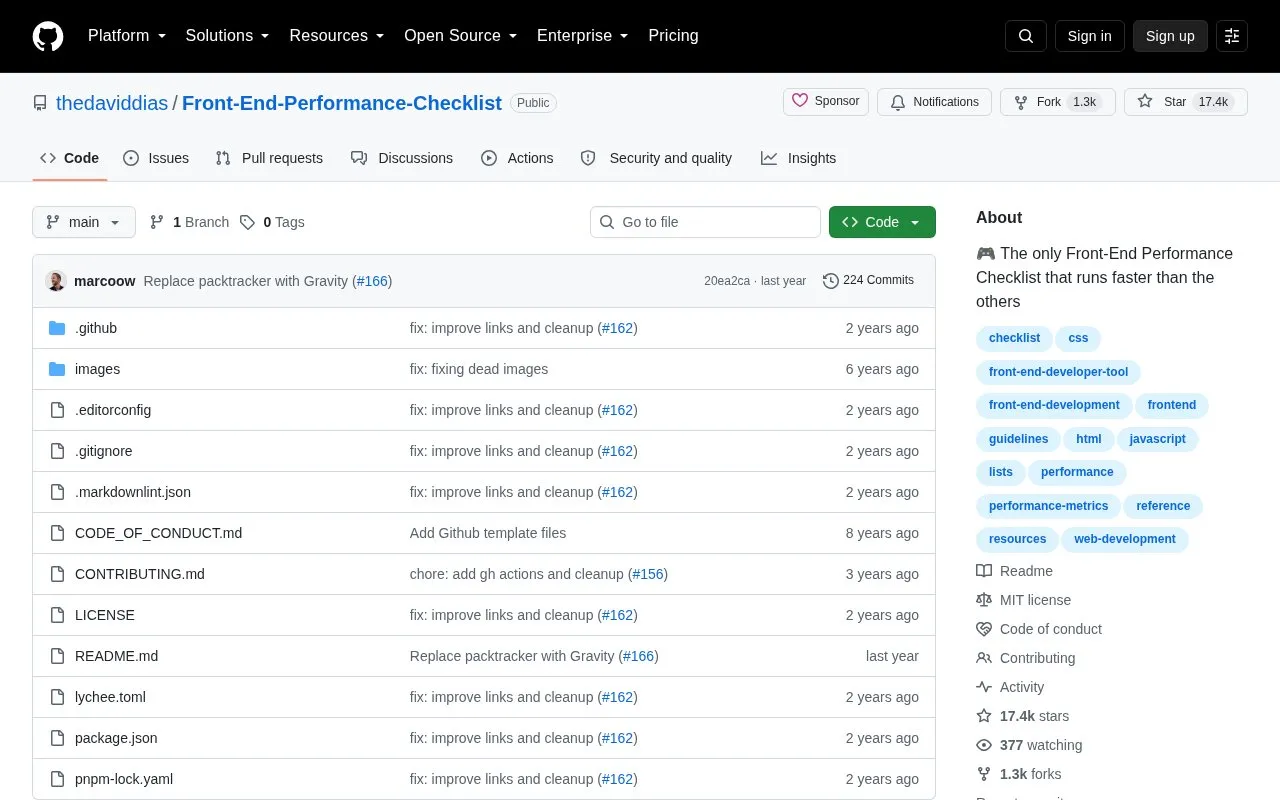Expand the Open Source menu
The image size is (1280, 800).
click(x=461, y=36)
